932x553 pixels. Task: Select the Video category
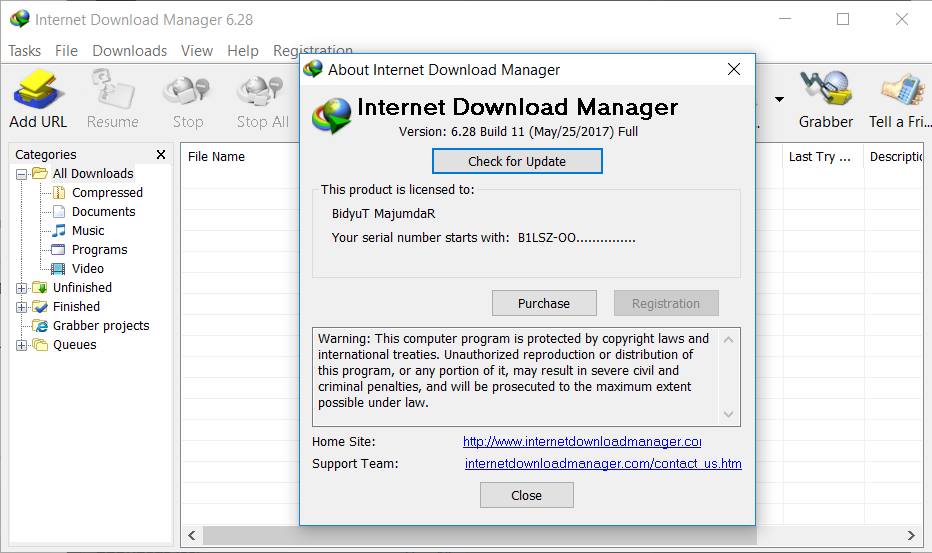click(88, 269)
